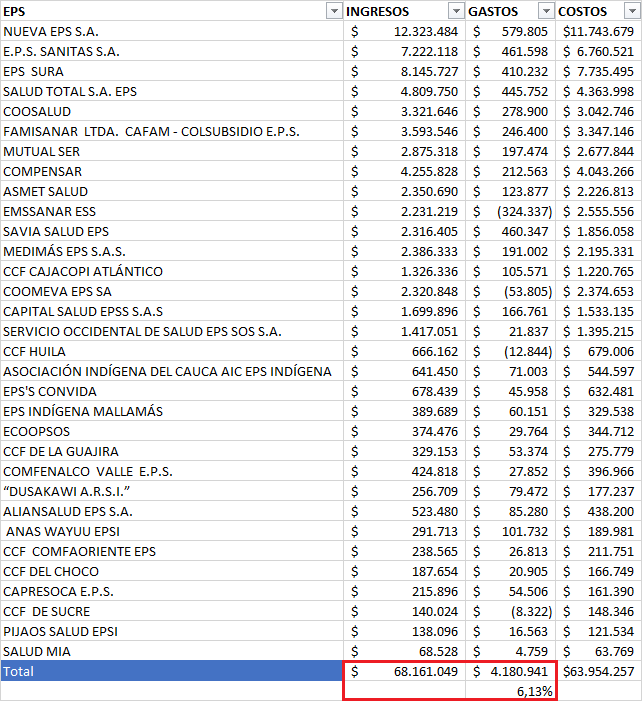Click the COMPENSAR cell
The width and height of the screenshot is (642, 701).
172,171
